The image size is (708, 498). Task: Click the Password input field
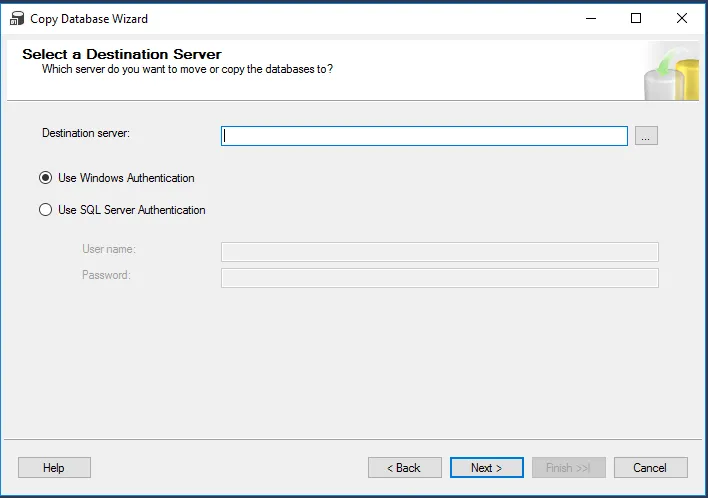tap(439, 278)
